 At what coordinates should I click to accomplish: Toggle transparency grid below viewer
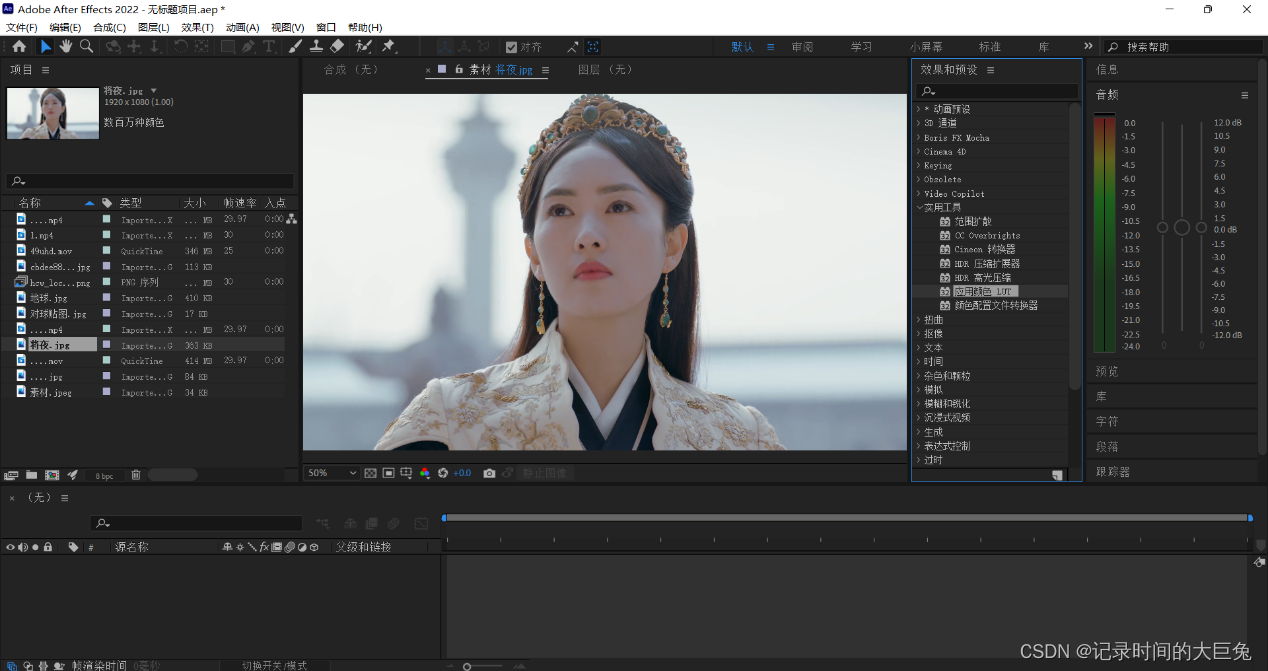[x=370, y=473]
